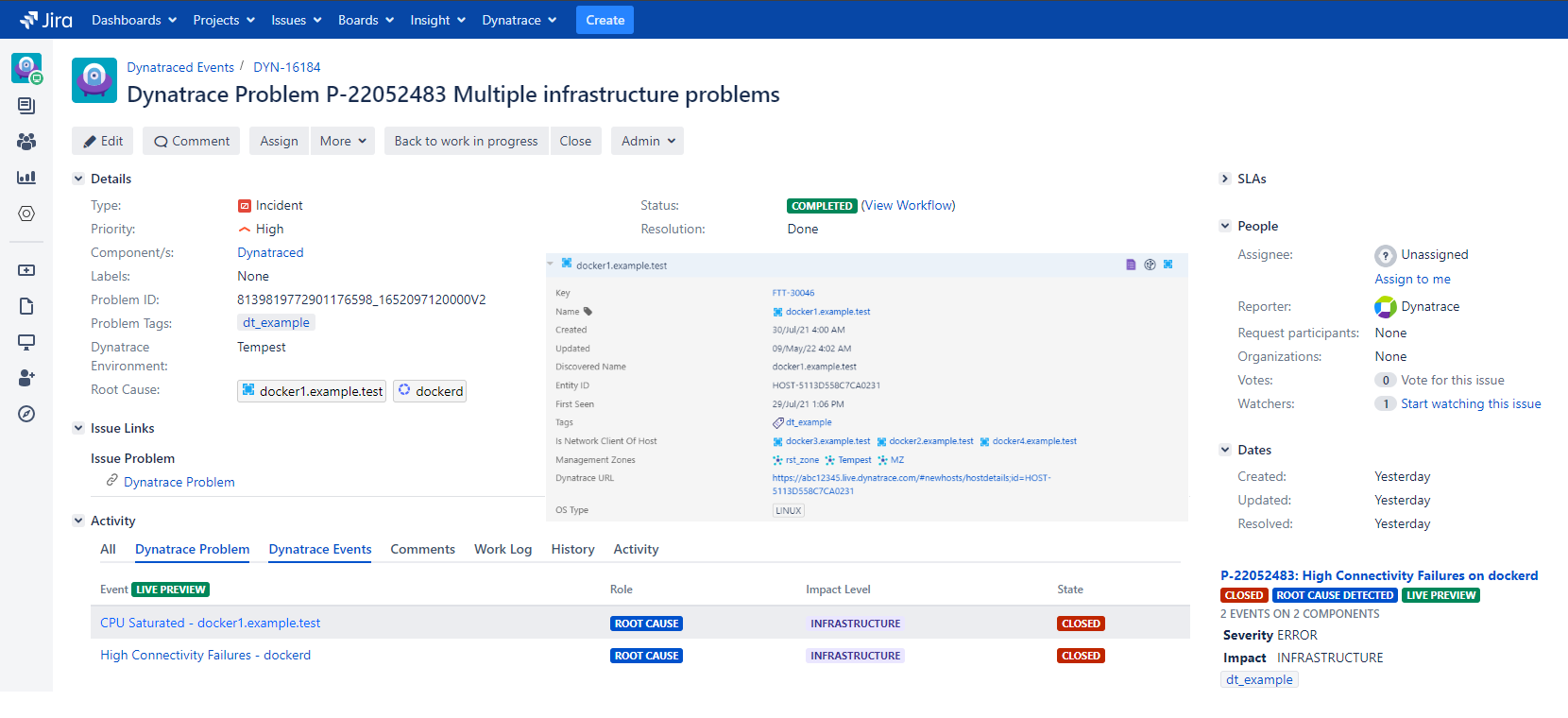Click the High priority arrow icon
The height and width of the screenshot is (718, 1568).
coord(245,230)
